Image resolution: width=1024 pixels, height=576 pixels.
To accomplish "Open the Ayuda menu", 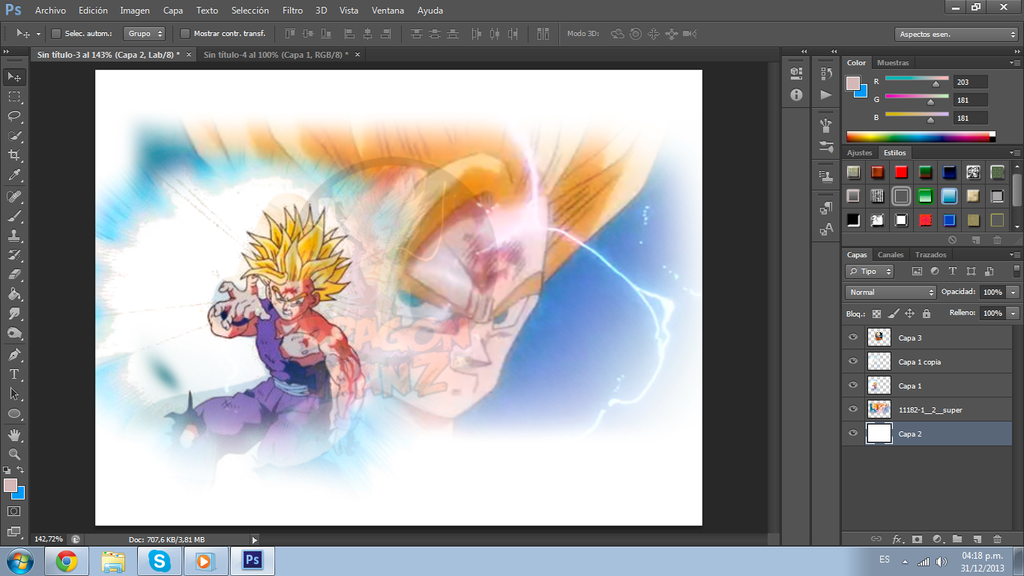I will coord(430,10).
